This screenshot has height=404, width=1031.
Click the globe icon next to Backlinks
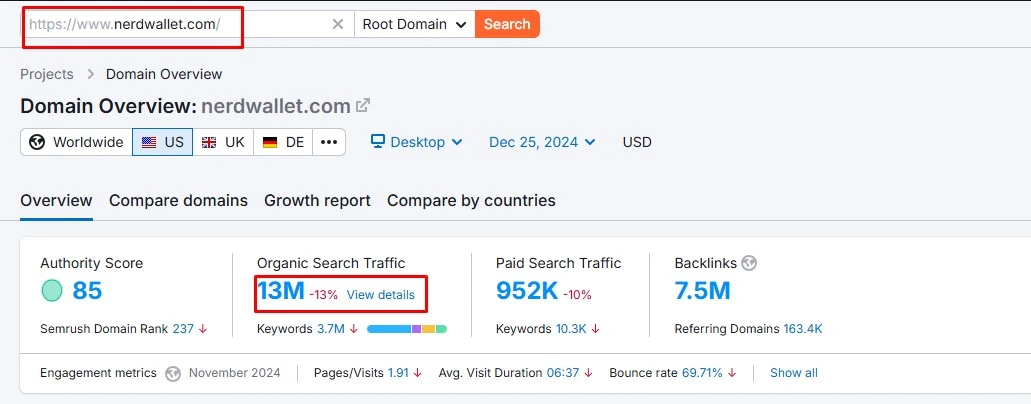pos(748,263)
